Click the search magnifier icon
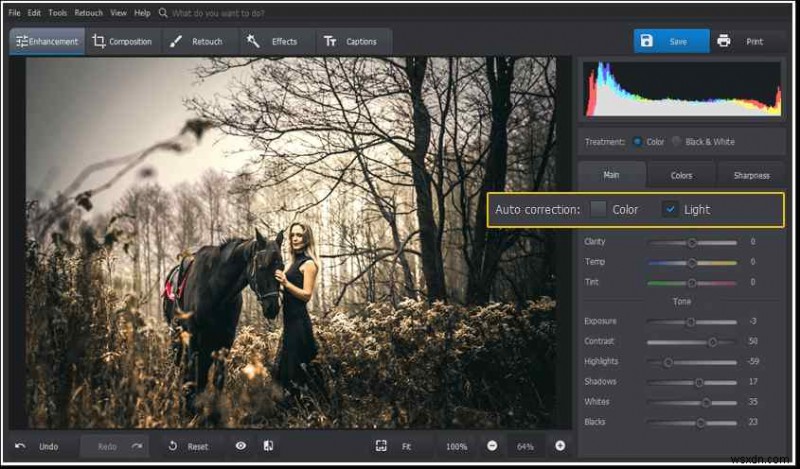Screen dimensions: 800x469 pos(163,13)
